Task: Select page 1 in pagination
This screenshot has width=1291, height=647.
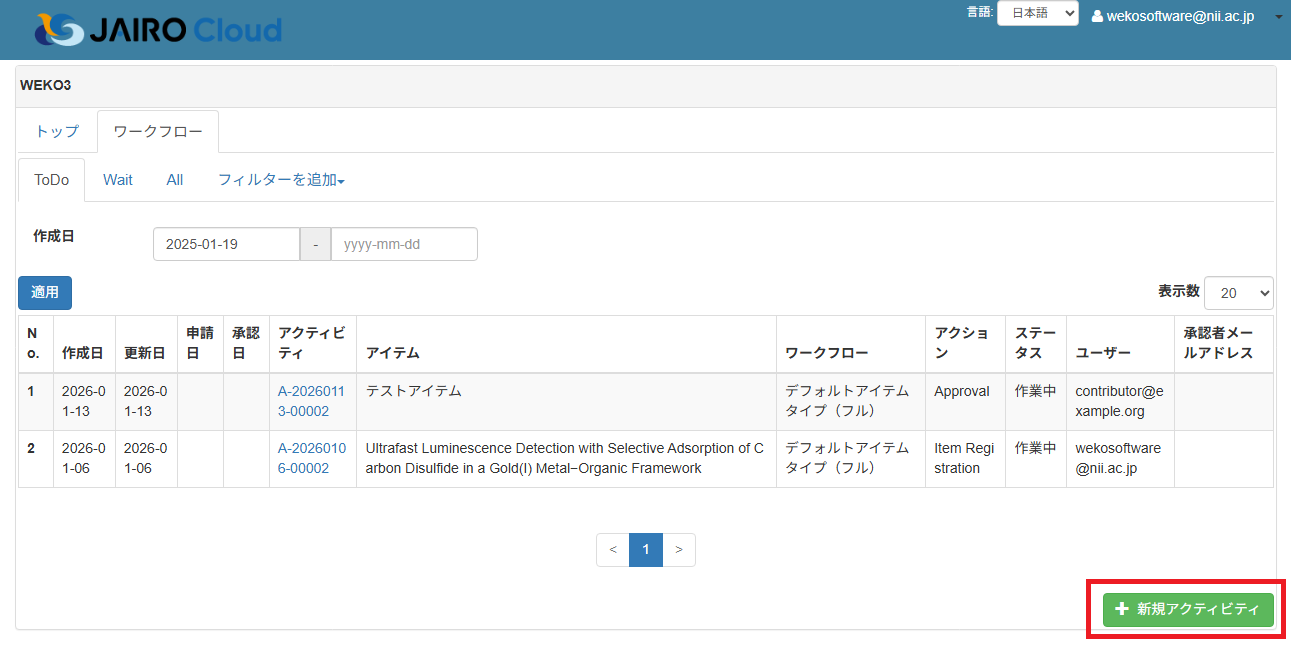Action: click(646, 550)
